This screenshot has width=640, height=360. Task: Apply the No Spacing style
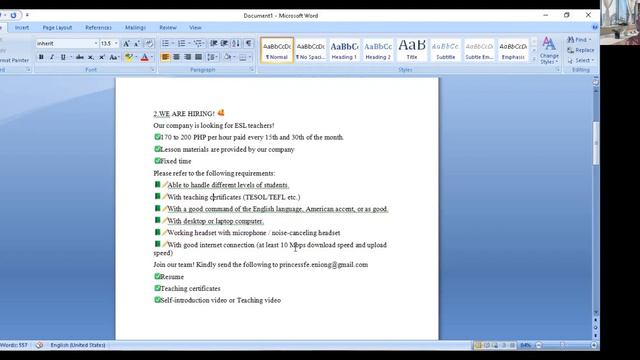[x=311, y=50]
